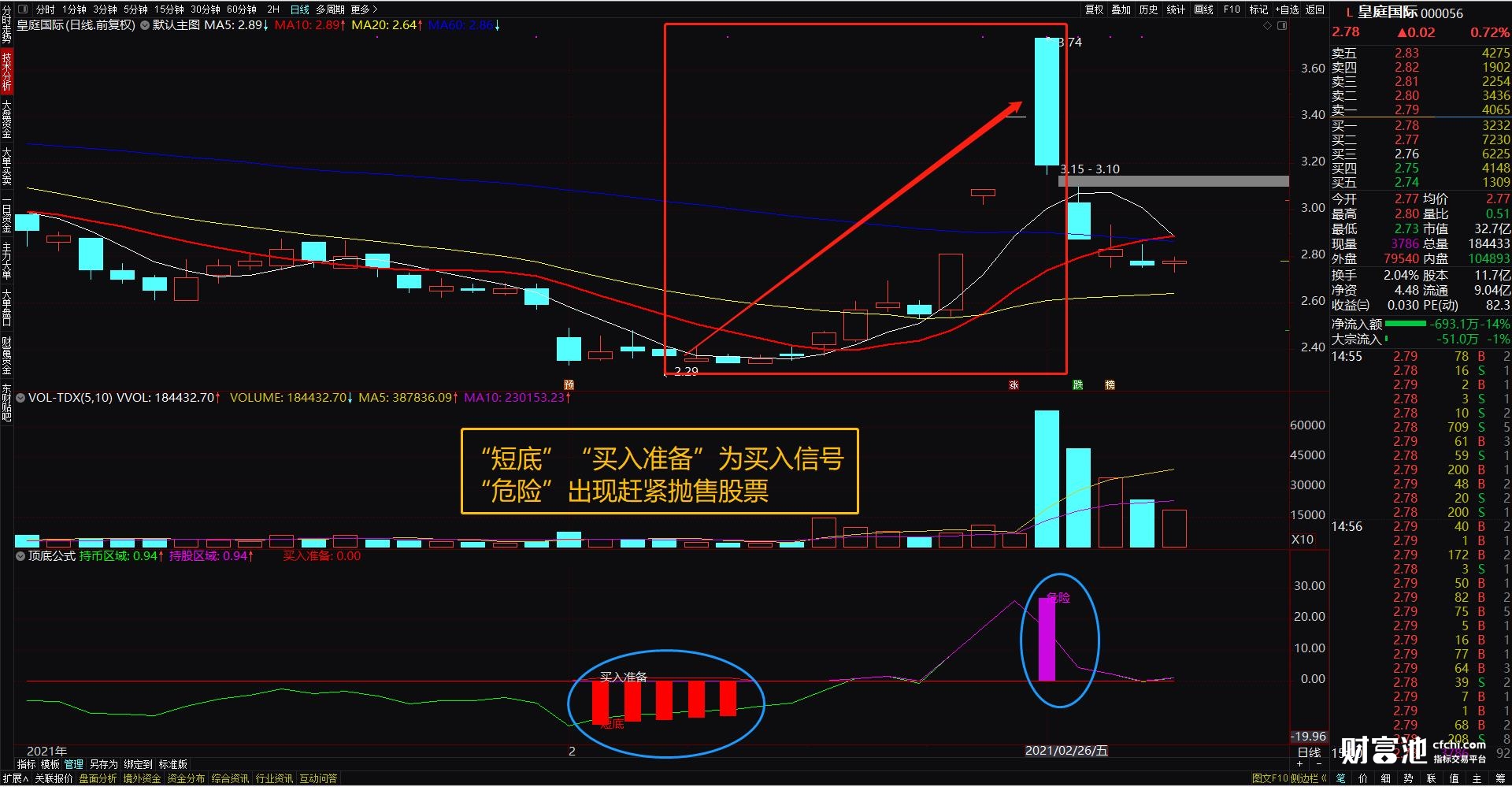Collapse the 侧边栏 sidebar toggle
This screenshot has width=1512, height=787.
[x=1308, y=779]
